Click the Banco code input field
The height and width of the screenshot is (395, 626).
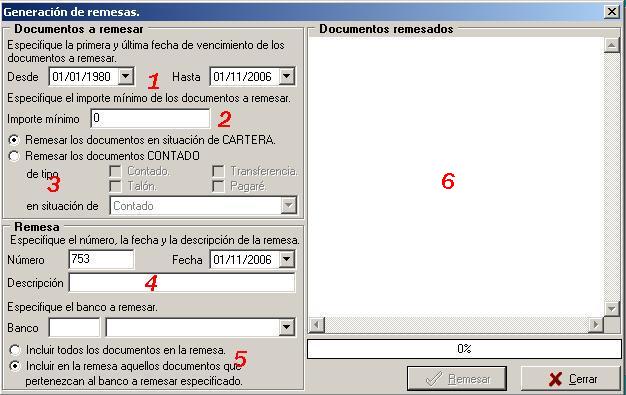[74, 328]
